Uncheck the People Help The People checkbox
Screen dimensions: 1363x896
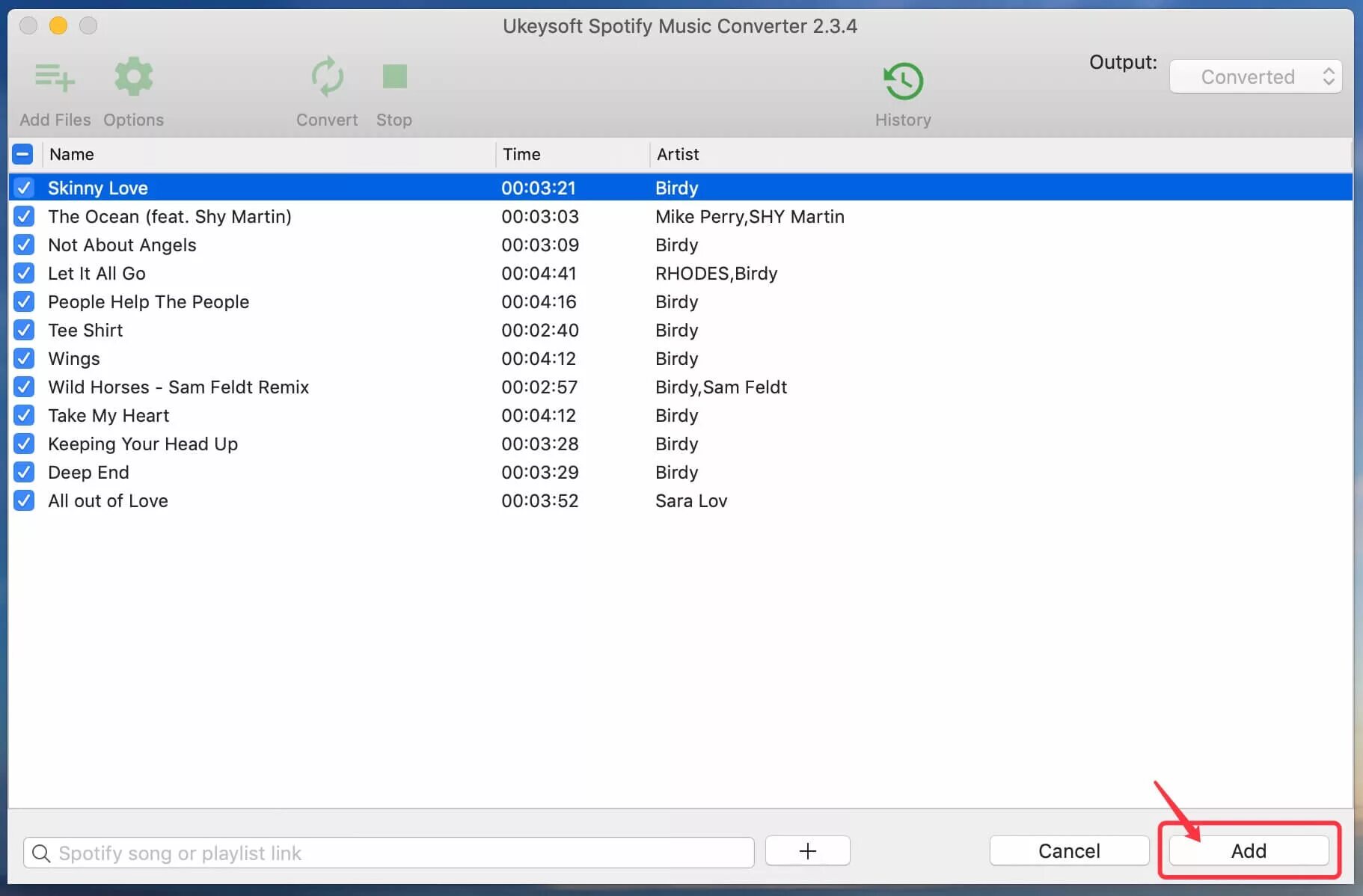tap(24, 301)
